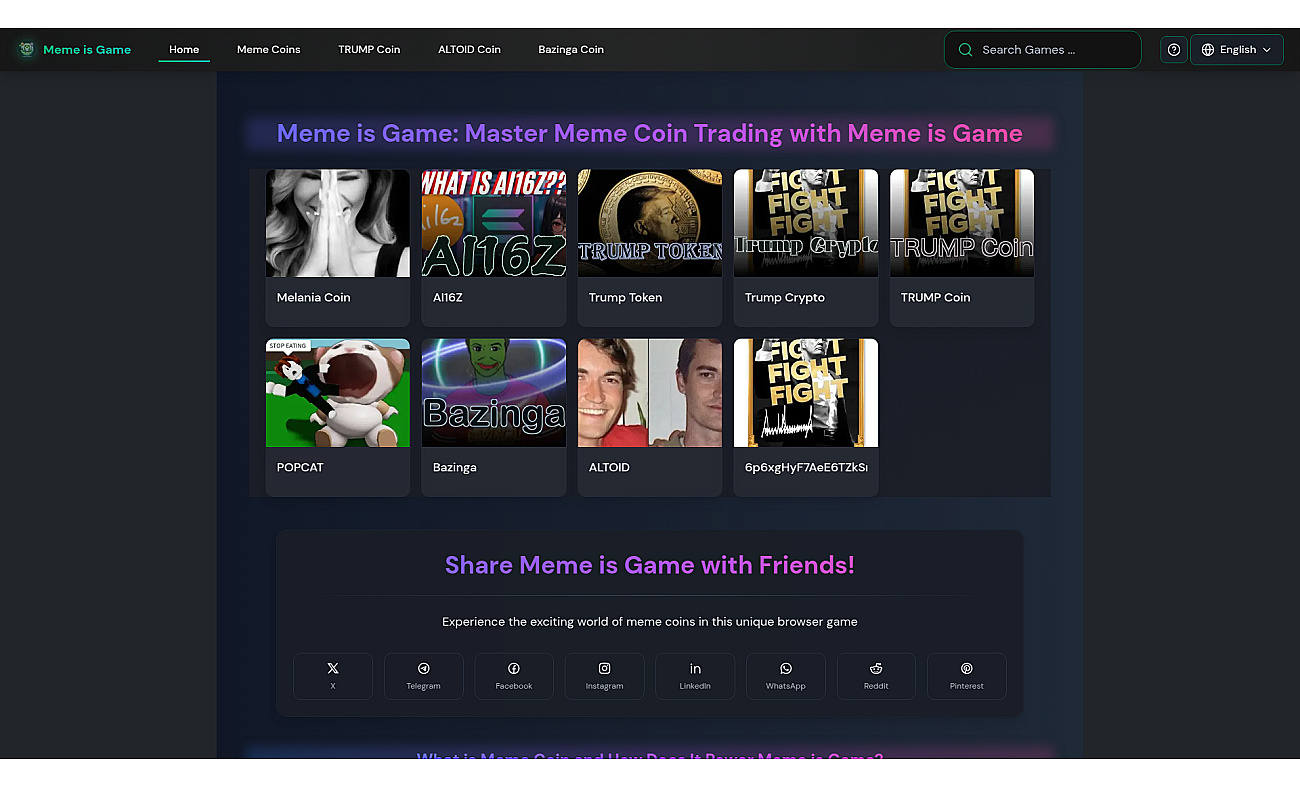Select Bazinga Coin in the top navigation
This screenshot has height=788, width=1300.
tap(571, 49)
